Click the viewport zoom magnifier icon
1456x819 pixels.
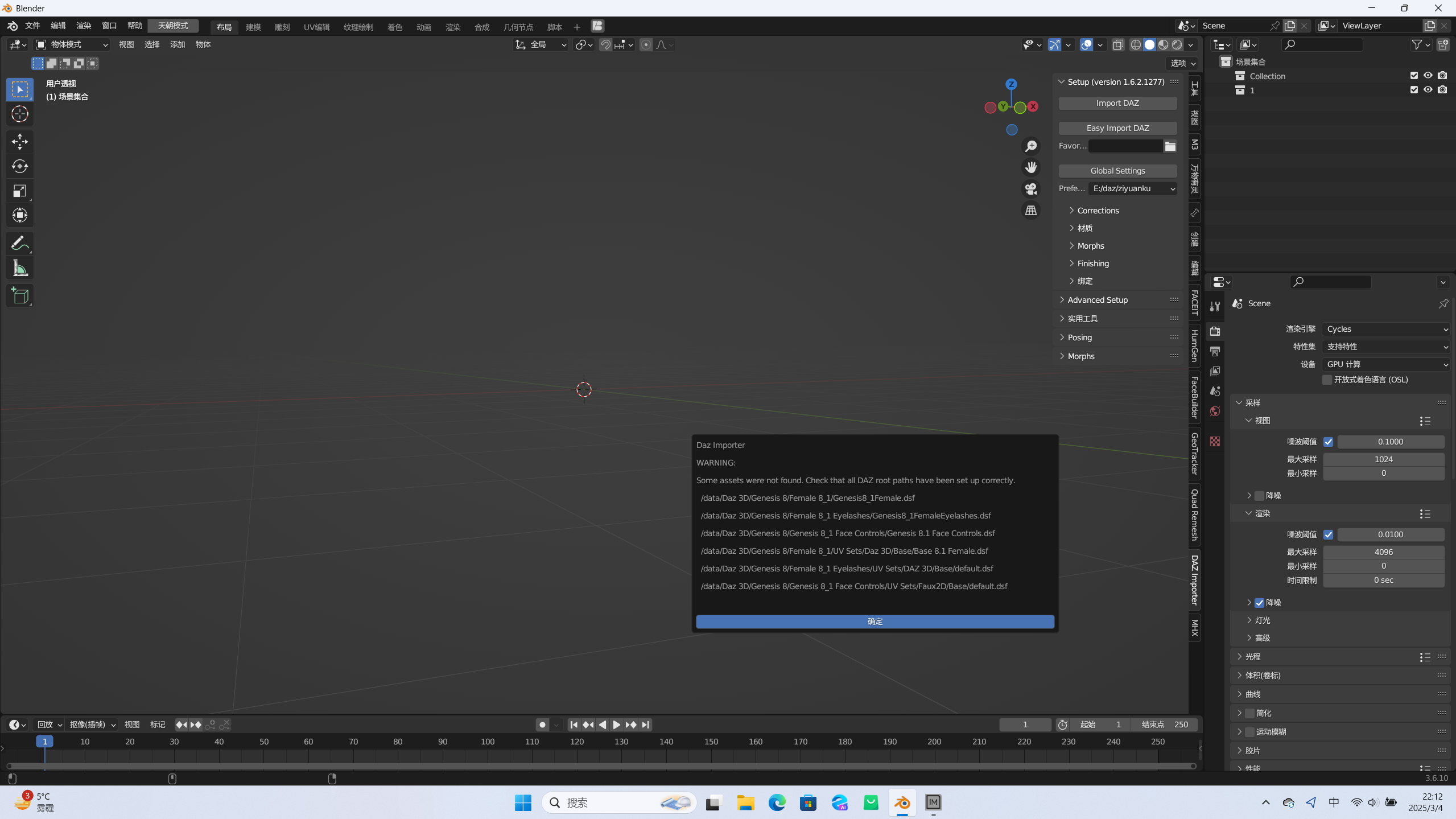pyautogui.click(x=1030, y=146)
